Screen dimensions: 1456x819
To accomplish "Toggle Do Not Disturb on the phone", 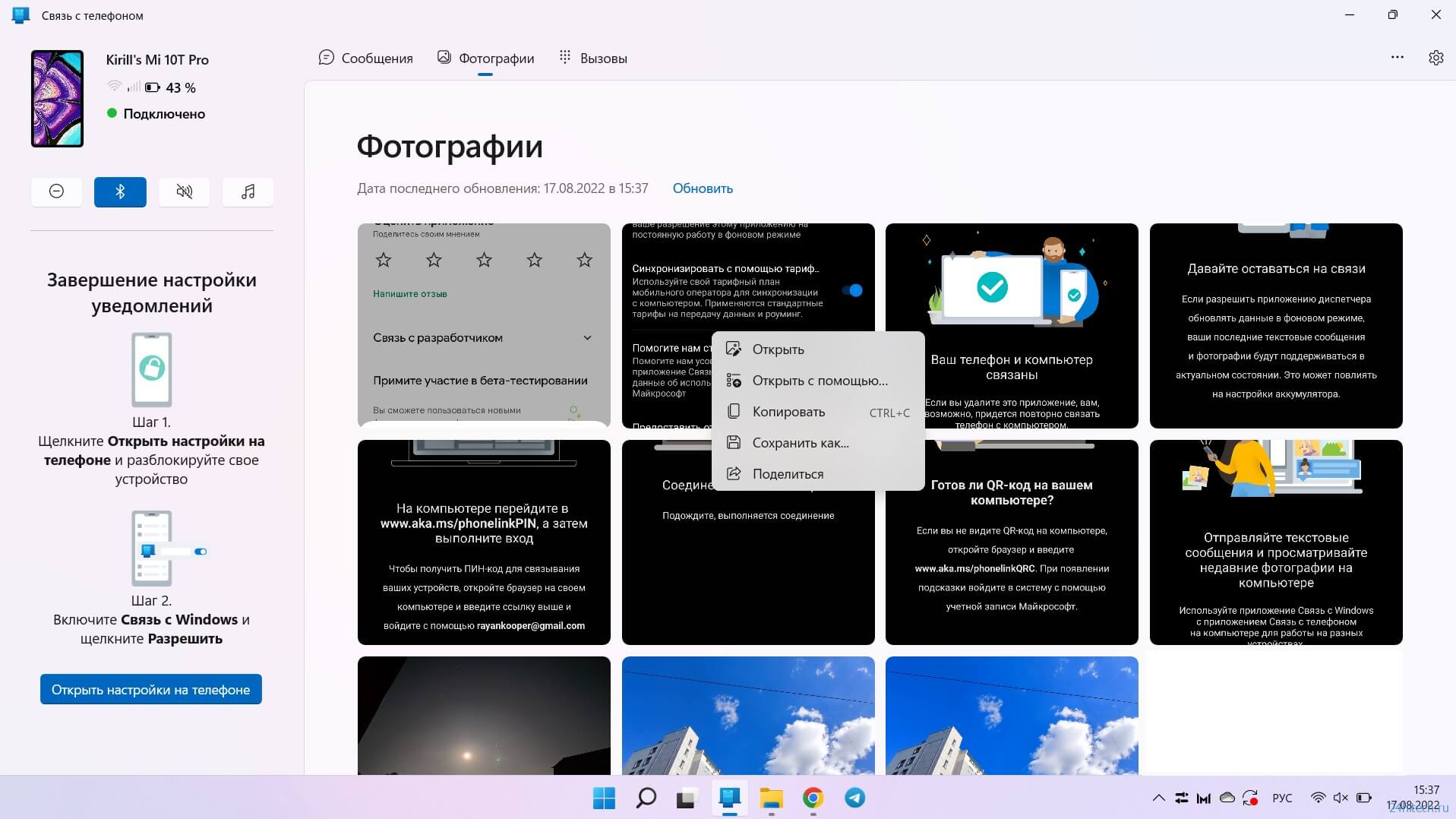I will [x=56, y=191].
